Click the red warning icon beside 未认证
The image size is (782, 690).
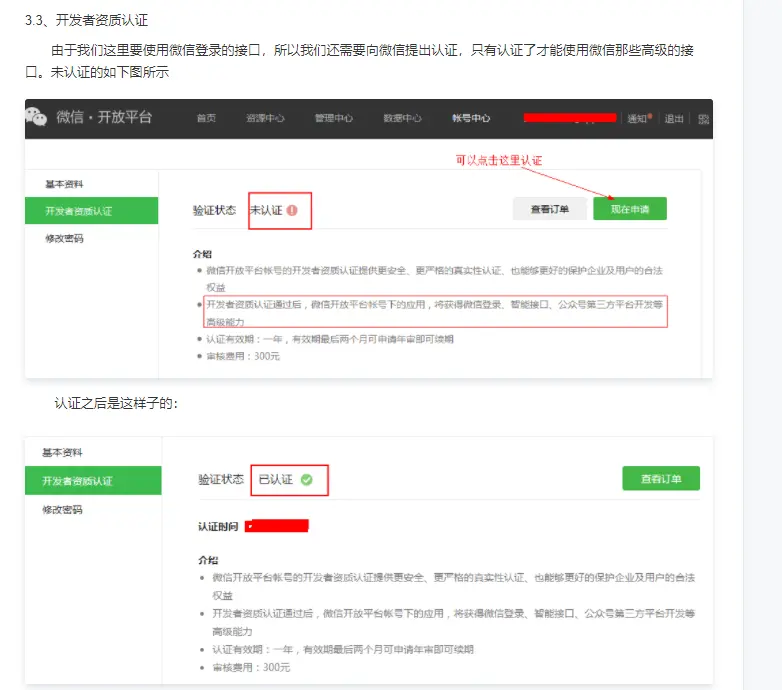pos(292,210)
